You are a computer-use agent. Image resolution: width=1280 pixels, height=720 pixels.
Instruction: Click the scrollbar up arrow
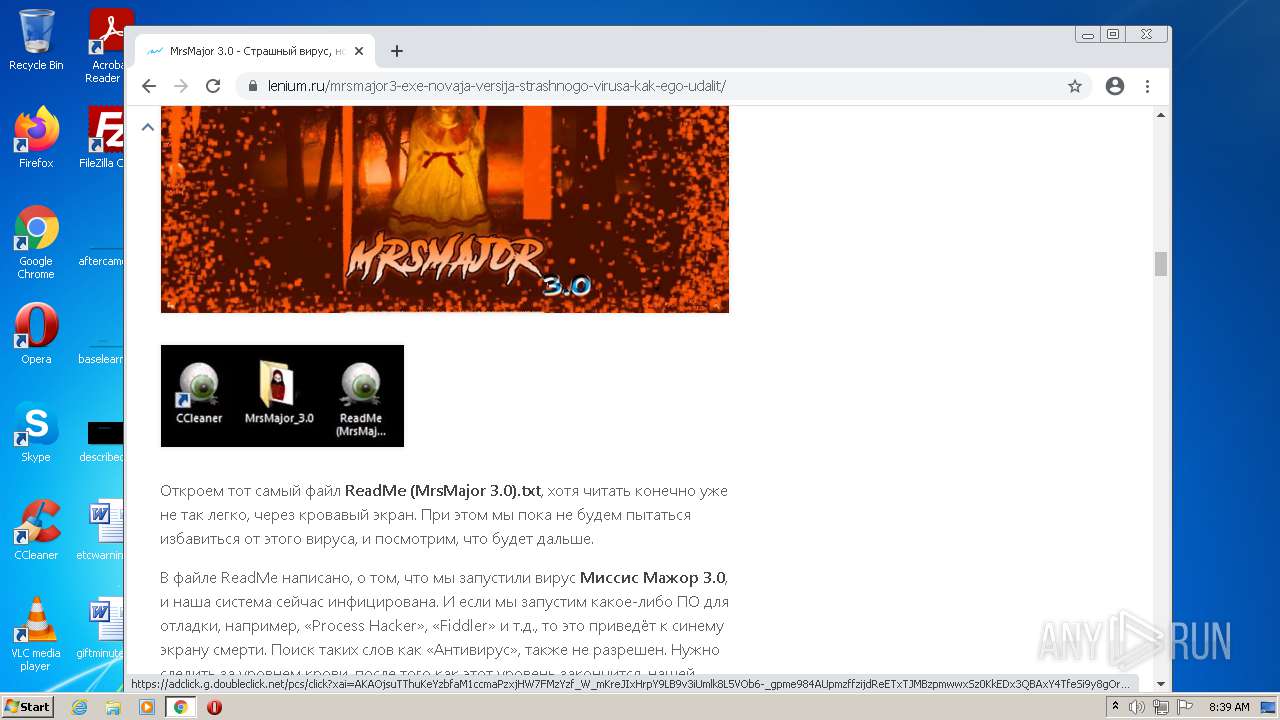tap(1161, 114)
